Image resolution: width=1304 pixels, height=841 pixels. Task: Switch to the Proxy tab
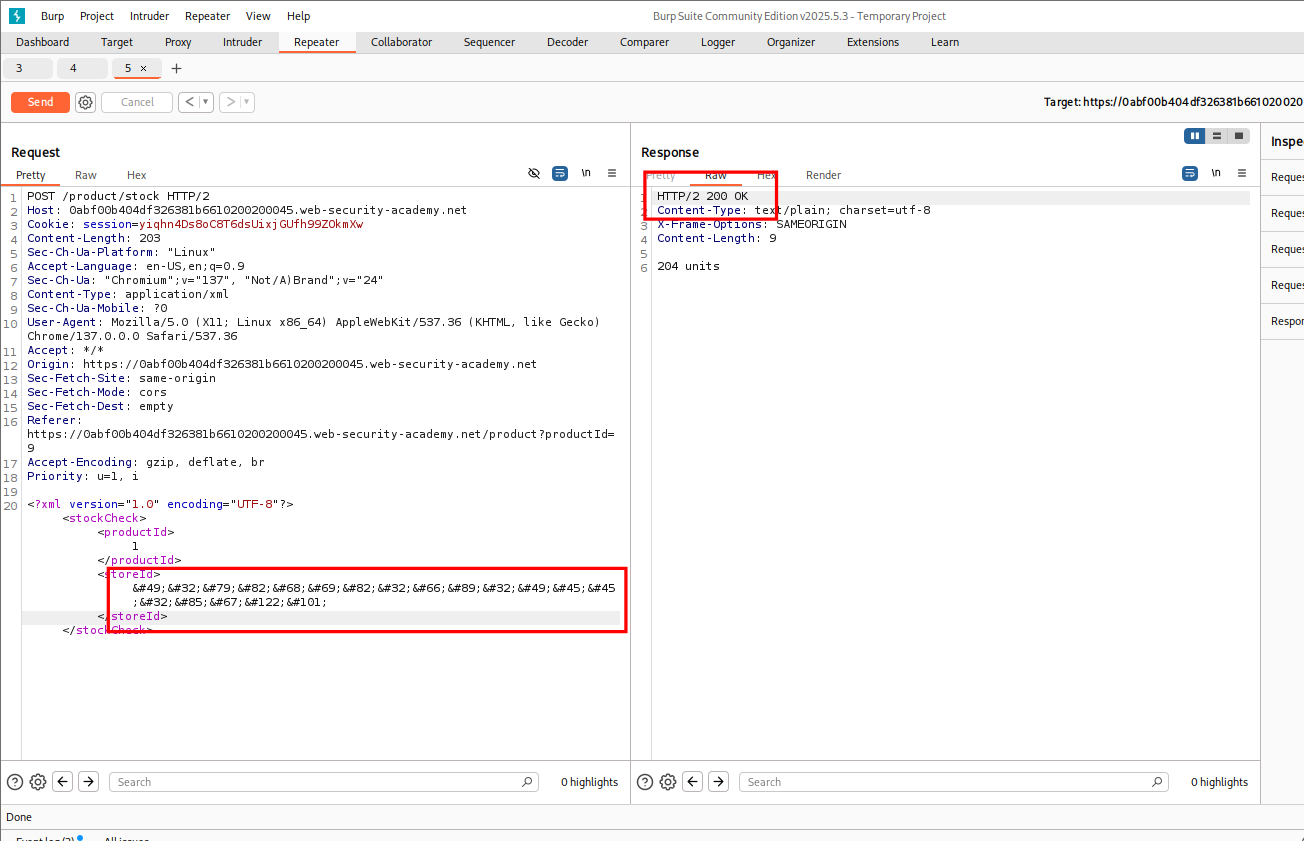pos(178,42)
